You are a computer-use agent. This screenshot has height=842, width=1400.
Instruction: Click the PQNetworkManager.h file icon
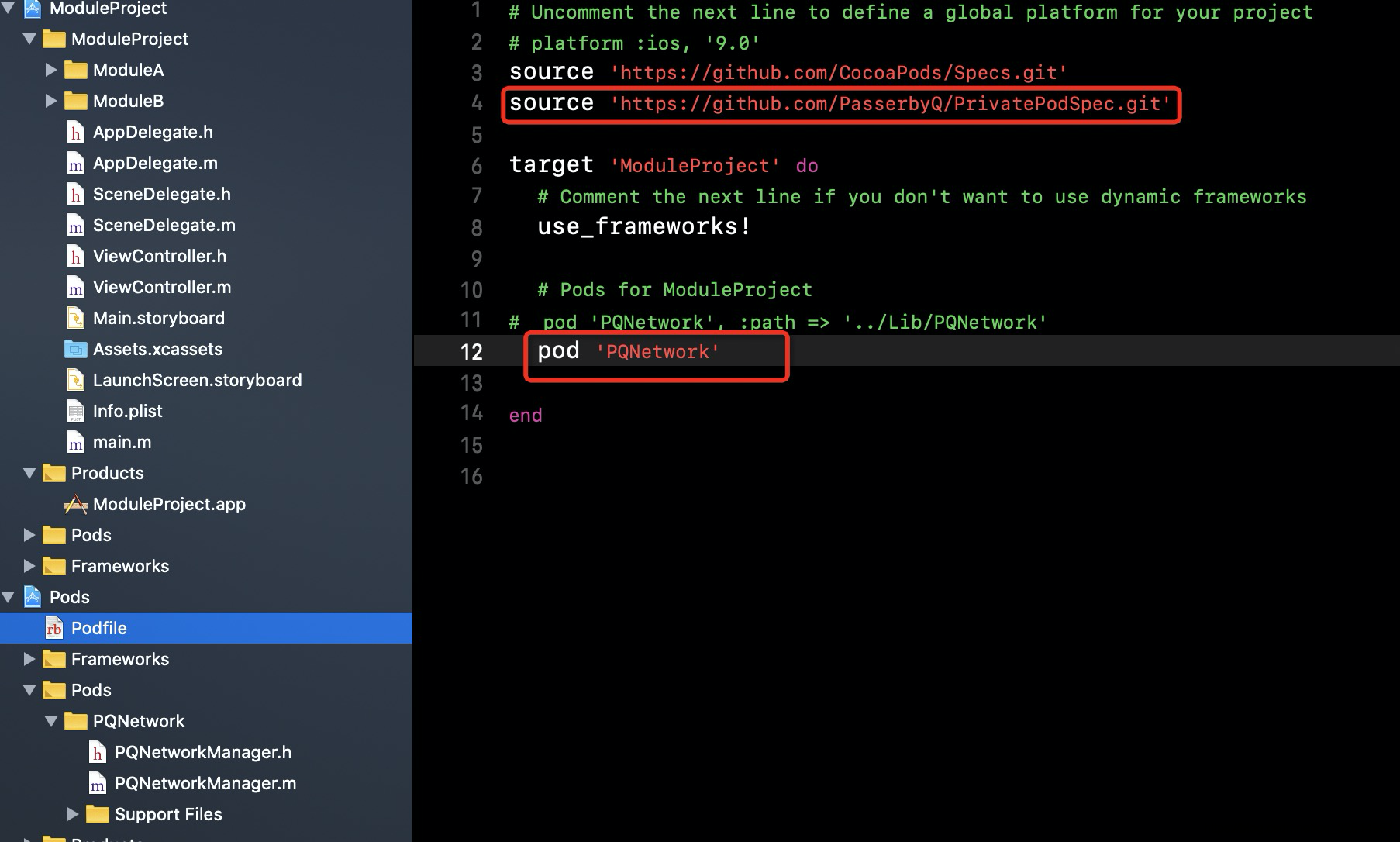[x=97, y=752]
